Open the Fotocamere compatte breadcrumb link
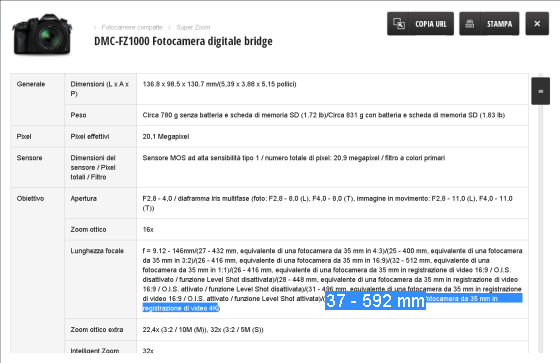The image size is (560, 363). 132,27
